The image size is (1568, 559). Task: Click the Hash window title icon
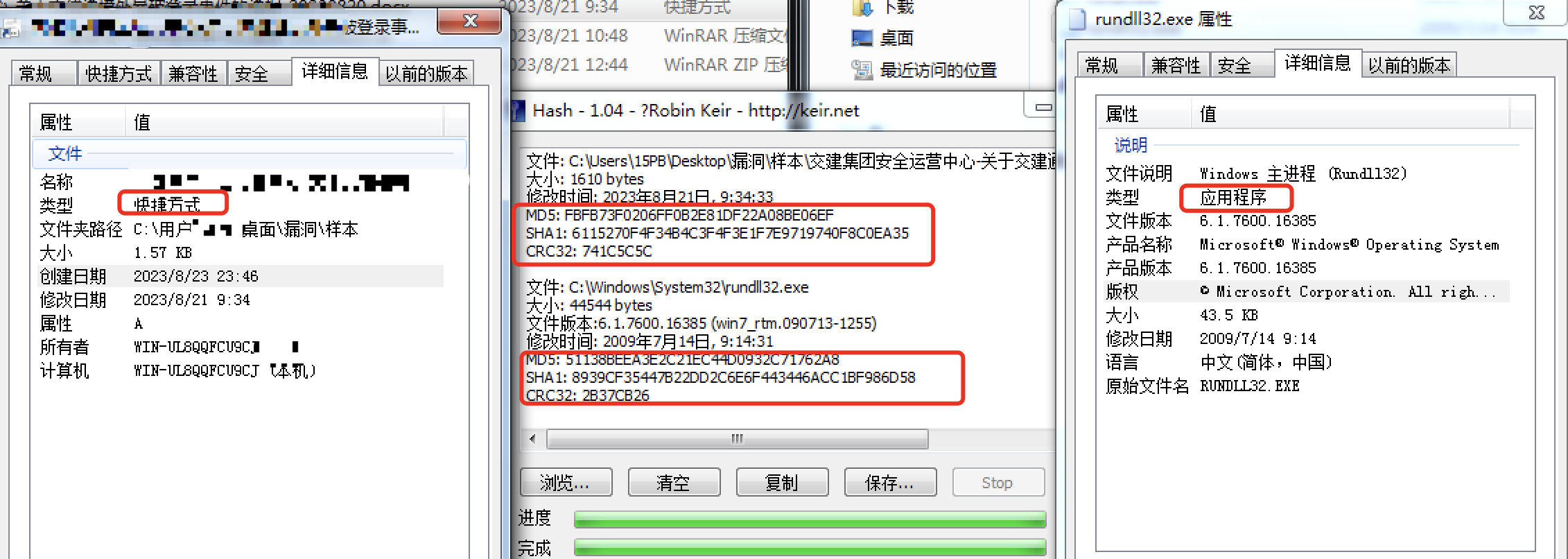tap(519, 110)
